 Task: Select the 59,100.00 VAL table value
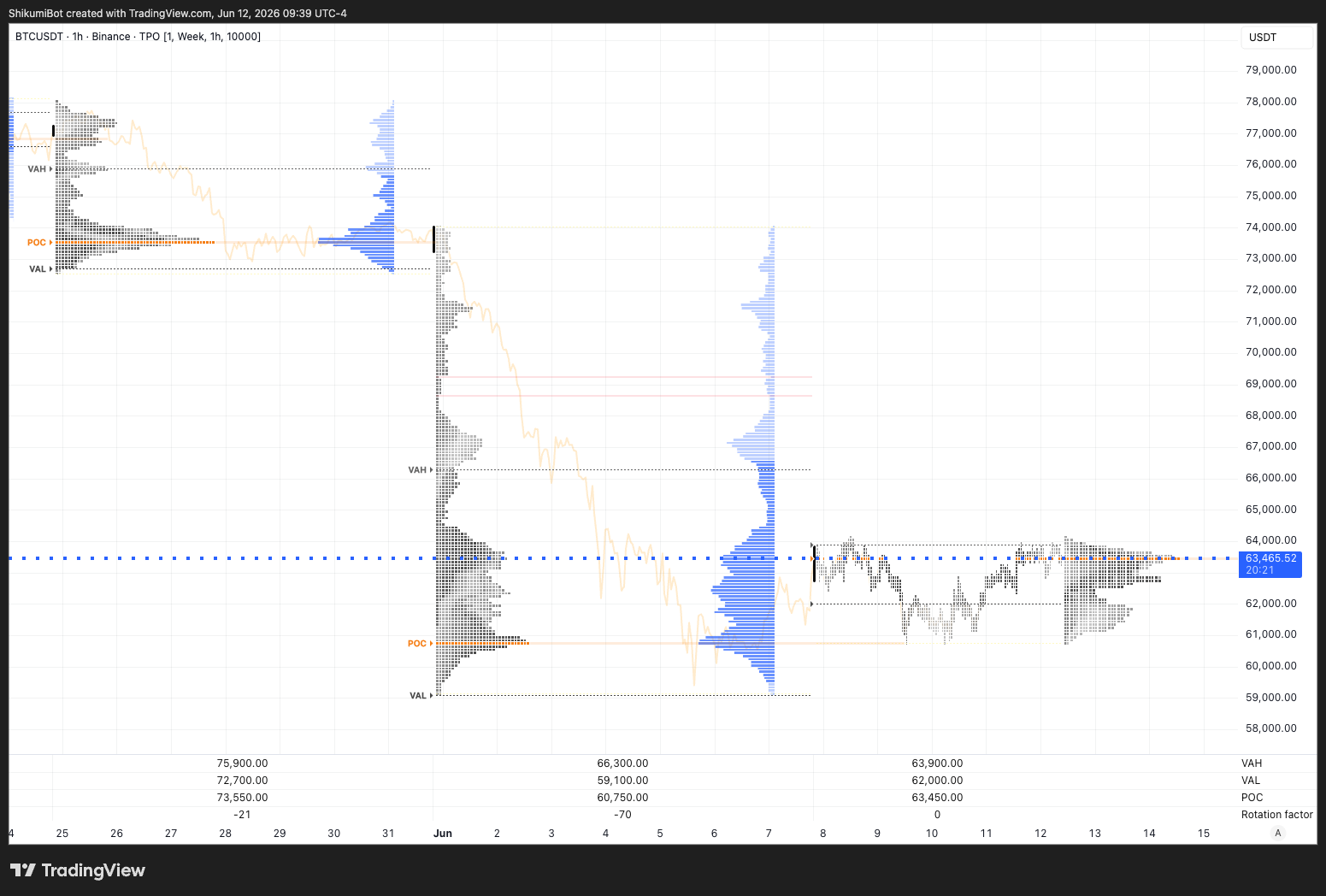tap(622, 781)
